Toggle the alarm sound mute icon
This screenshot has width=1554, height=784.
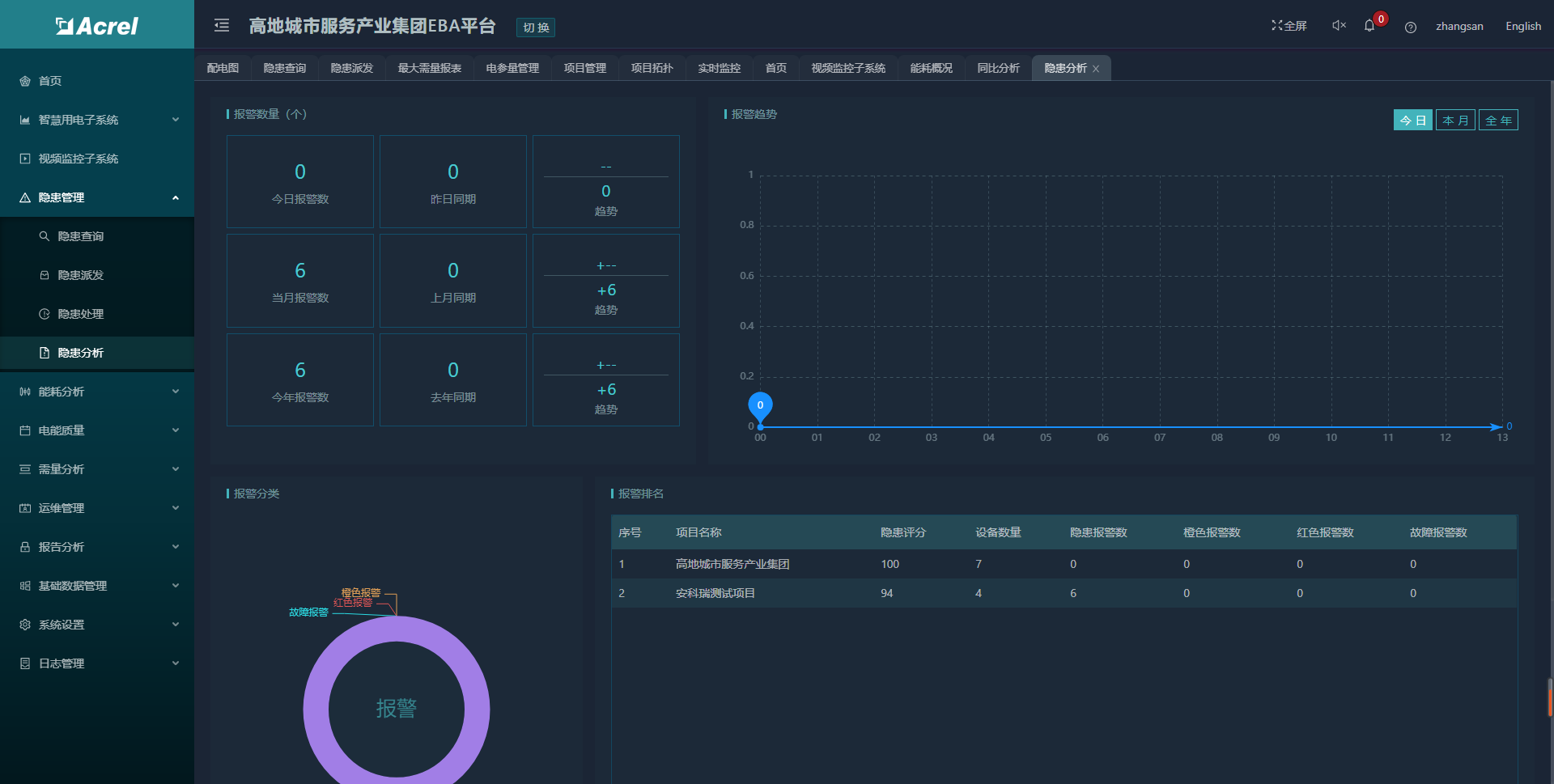coord(1339,26)
